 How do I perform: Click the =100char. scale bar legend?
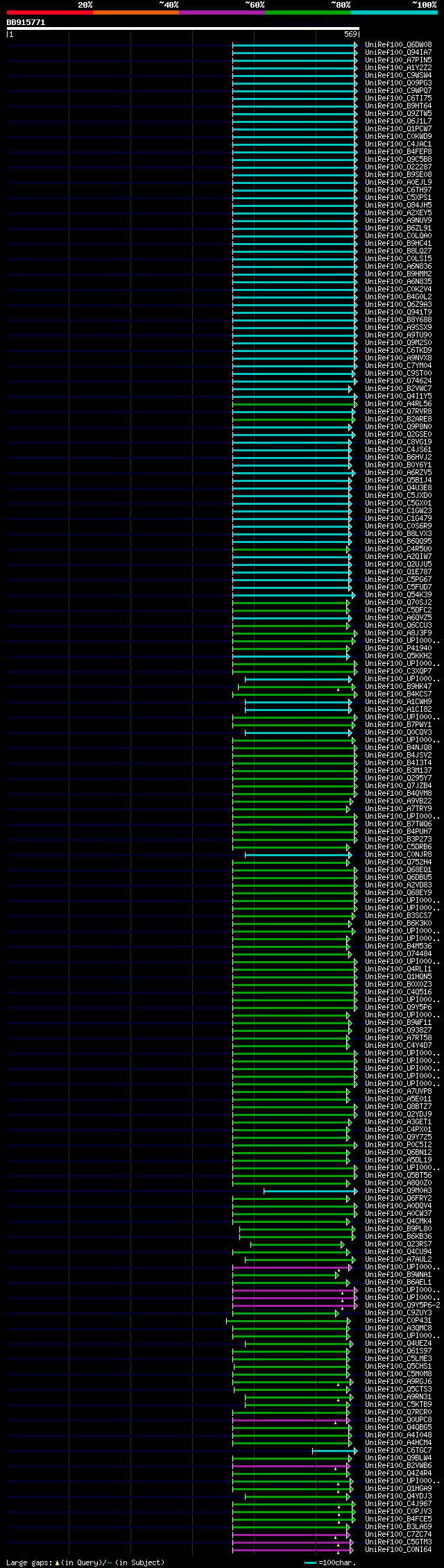(330, 1562)
